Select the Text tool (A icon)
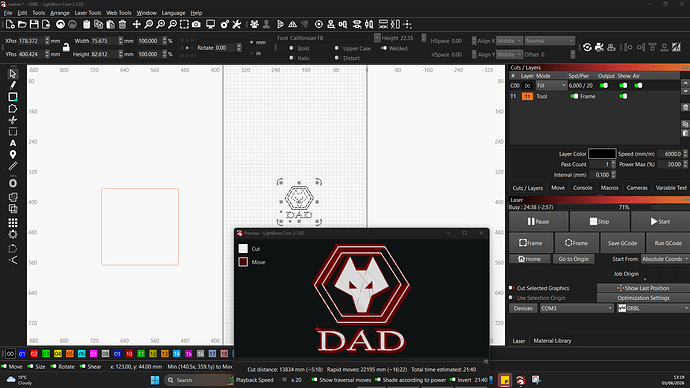The height and width of the screenshot is (388, 690). 13,143
